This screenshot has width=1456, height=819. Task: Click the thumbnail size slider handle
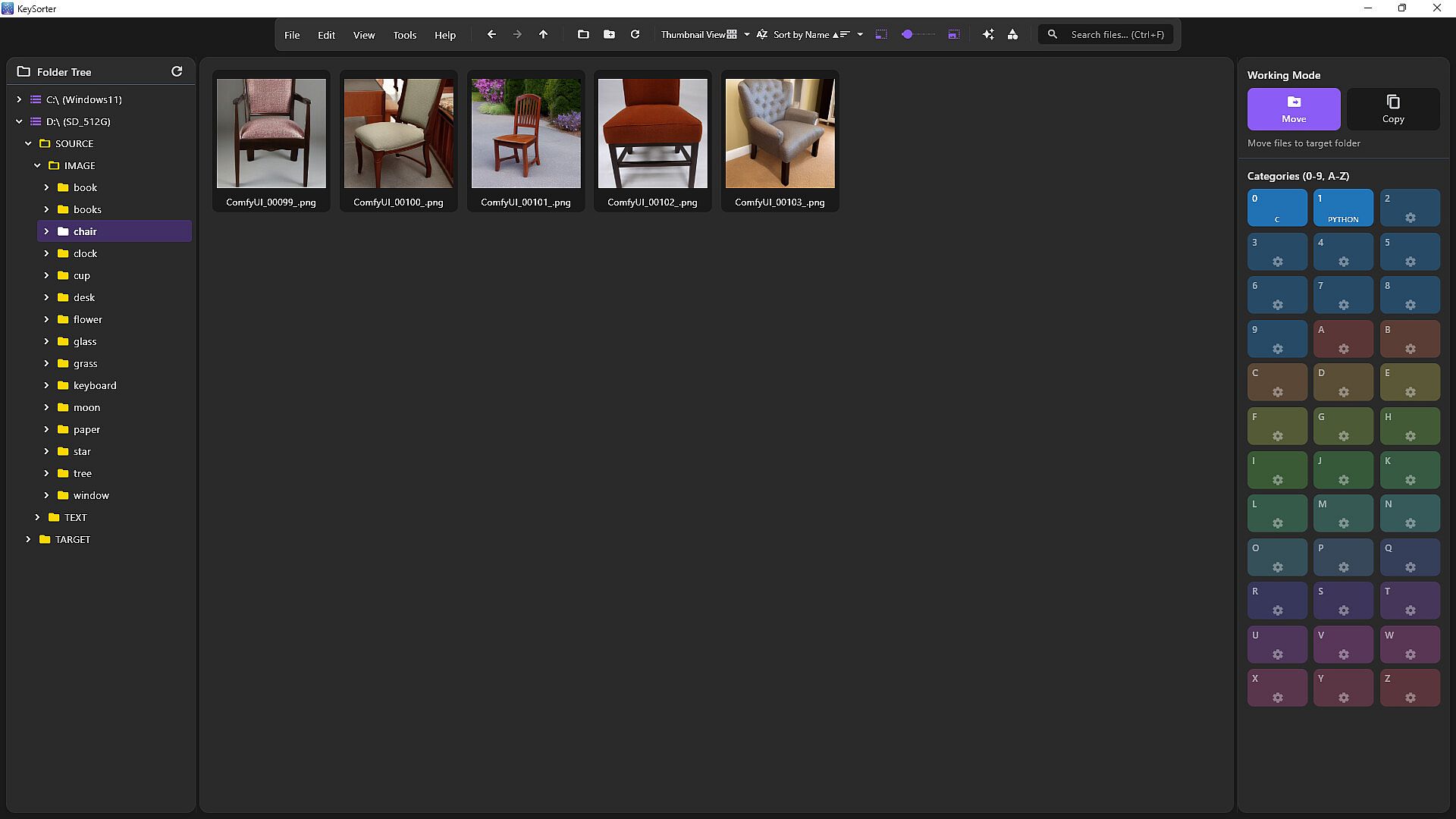point(907,34)
